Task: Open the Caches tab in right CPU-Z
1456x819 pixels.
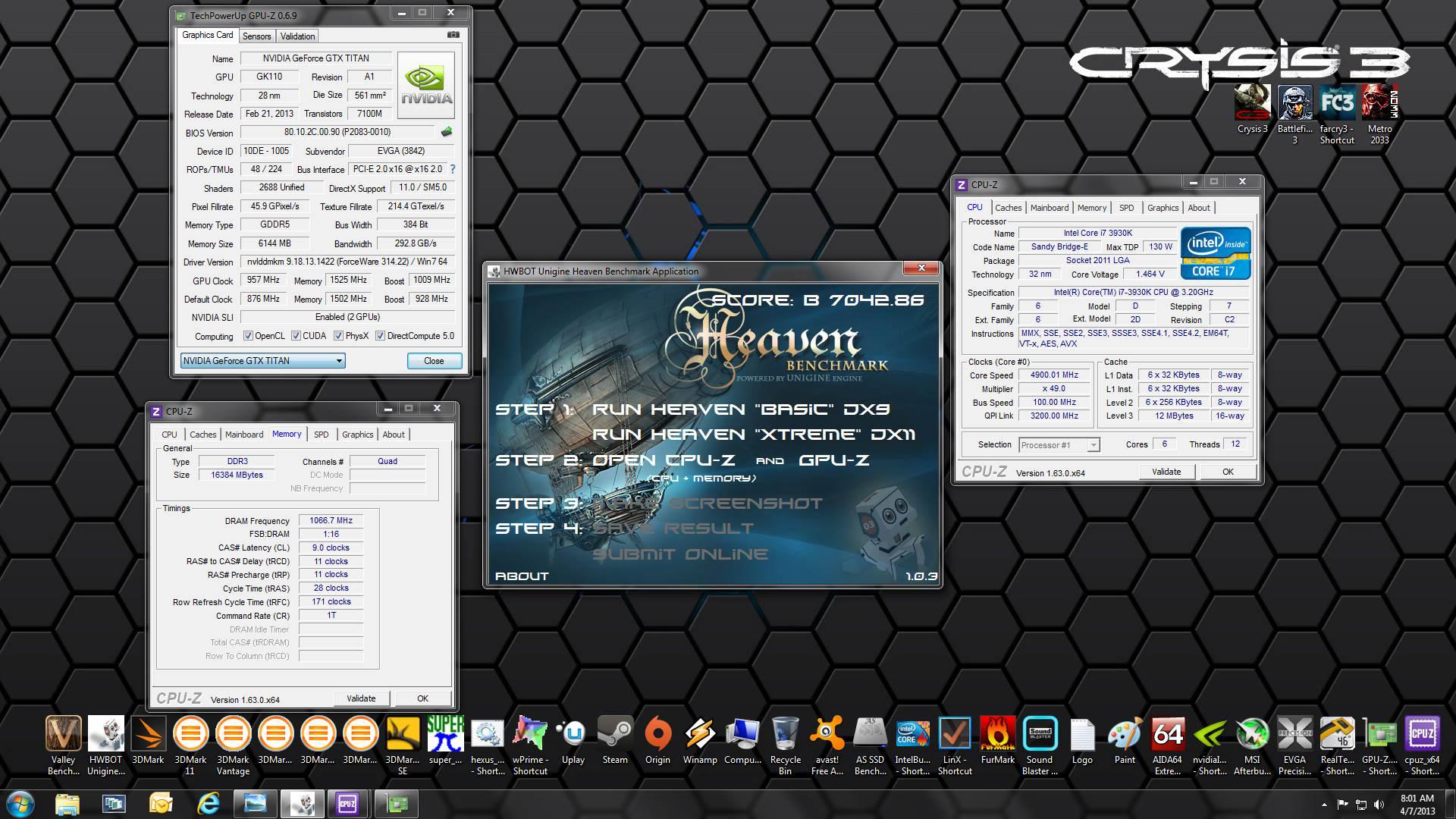Action: click(x=1008, y=208)
